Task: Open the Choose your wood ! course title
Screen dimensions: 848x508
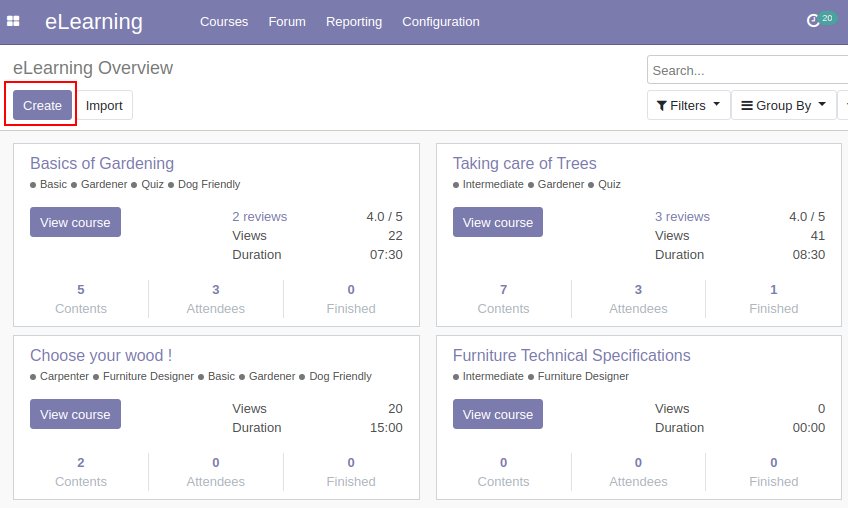Action: [x=101, y=355]
